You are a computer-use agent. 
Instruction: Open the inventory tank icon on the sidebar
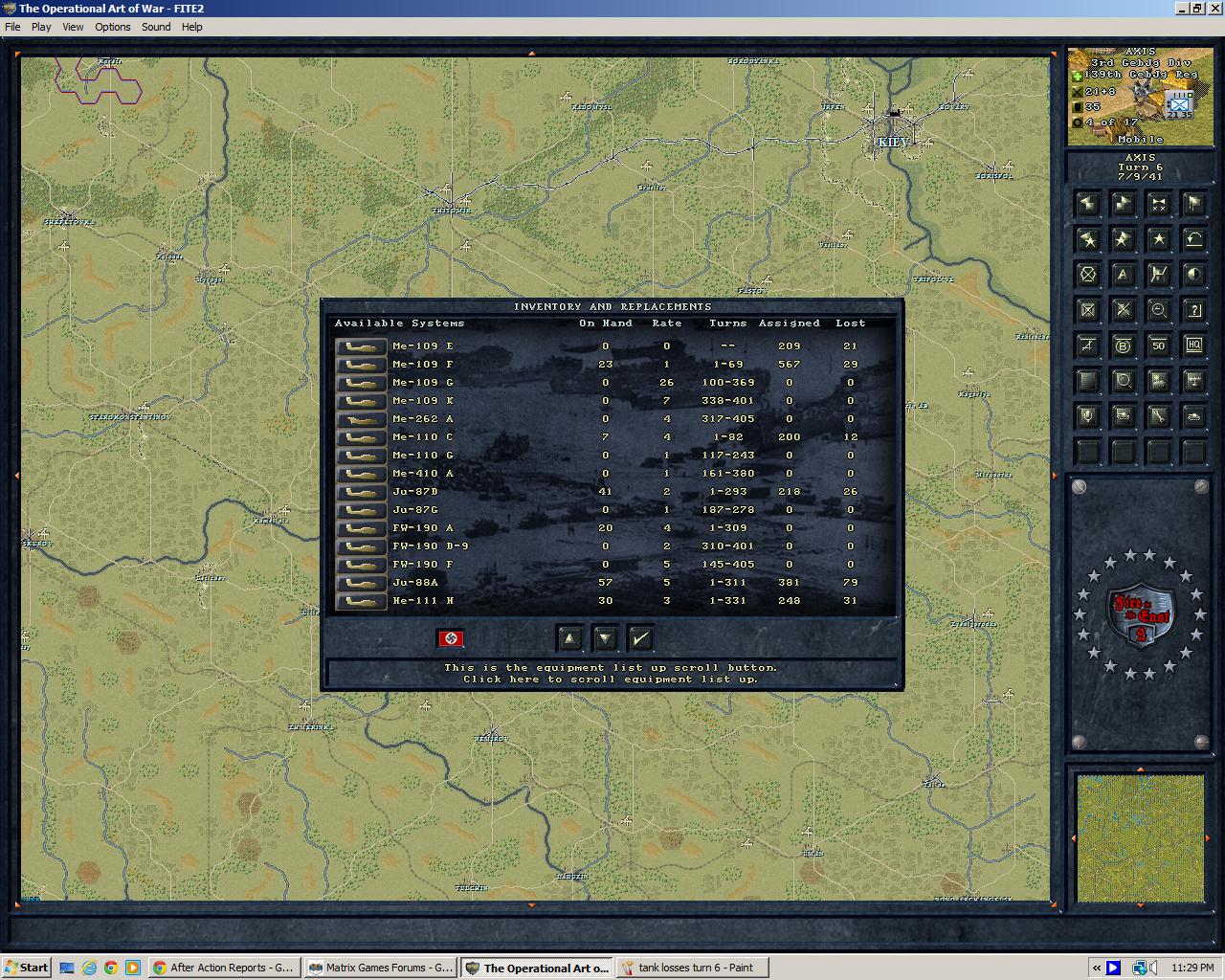pyautogui.click(x=1193, y=416)
